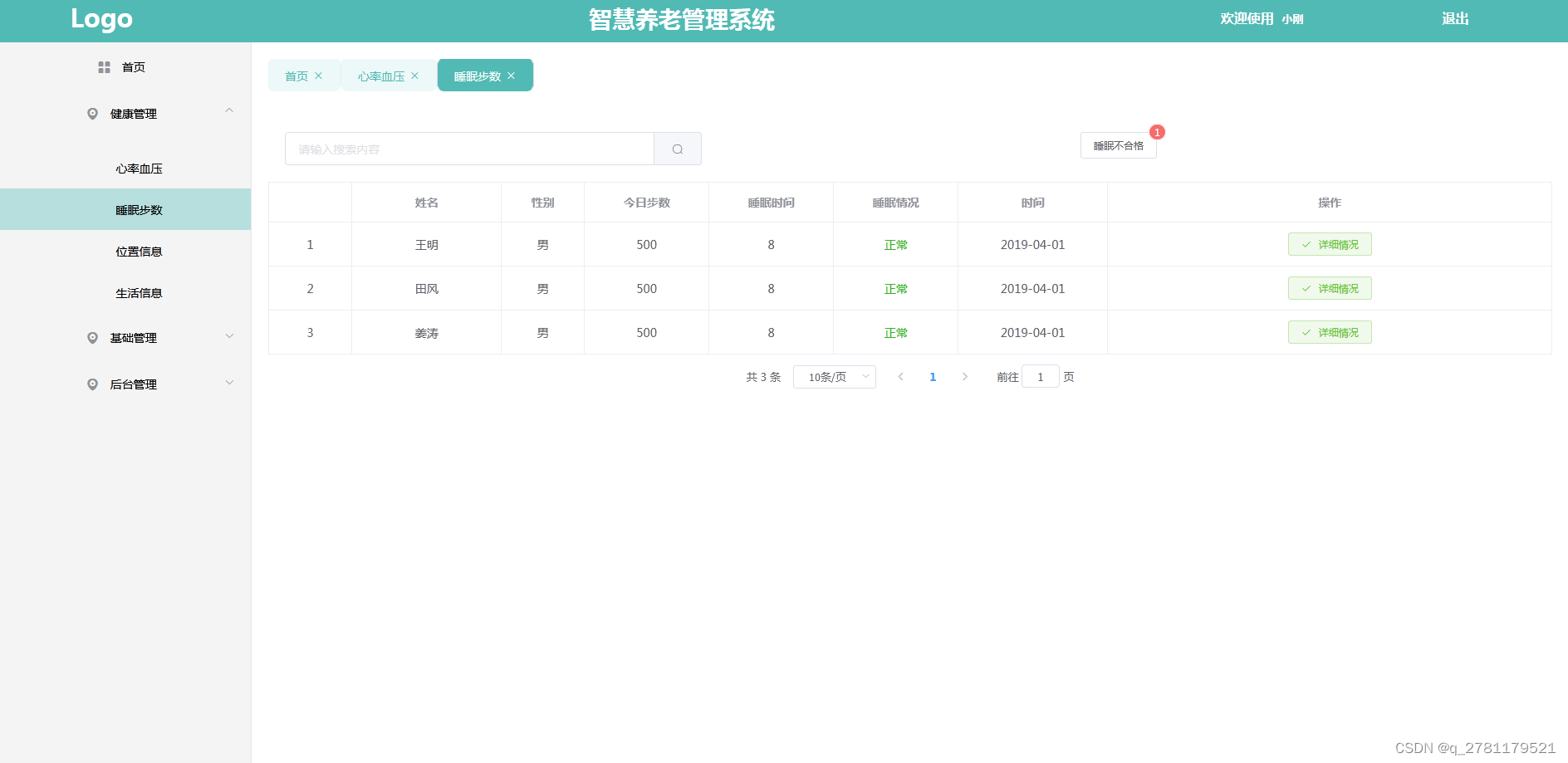The image size is (1568, 763).
Task: Click 正常 status in 王明's row
Action: point(896,245)
